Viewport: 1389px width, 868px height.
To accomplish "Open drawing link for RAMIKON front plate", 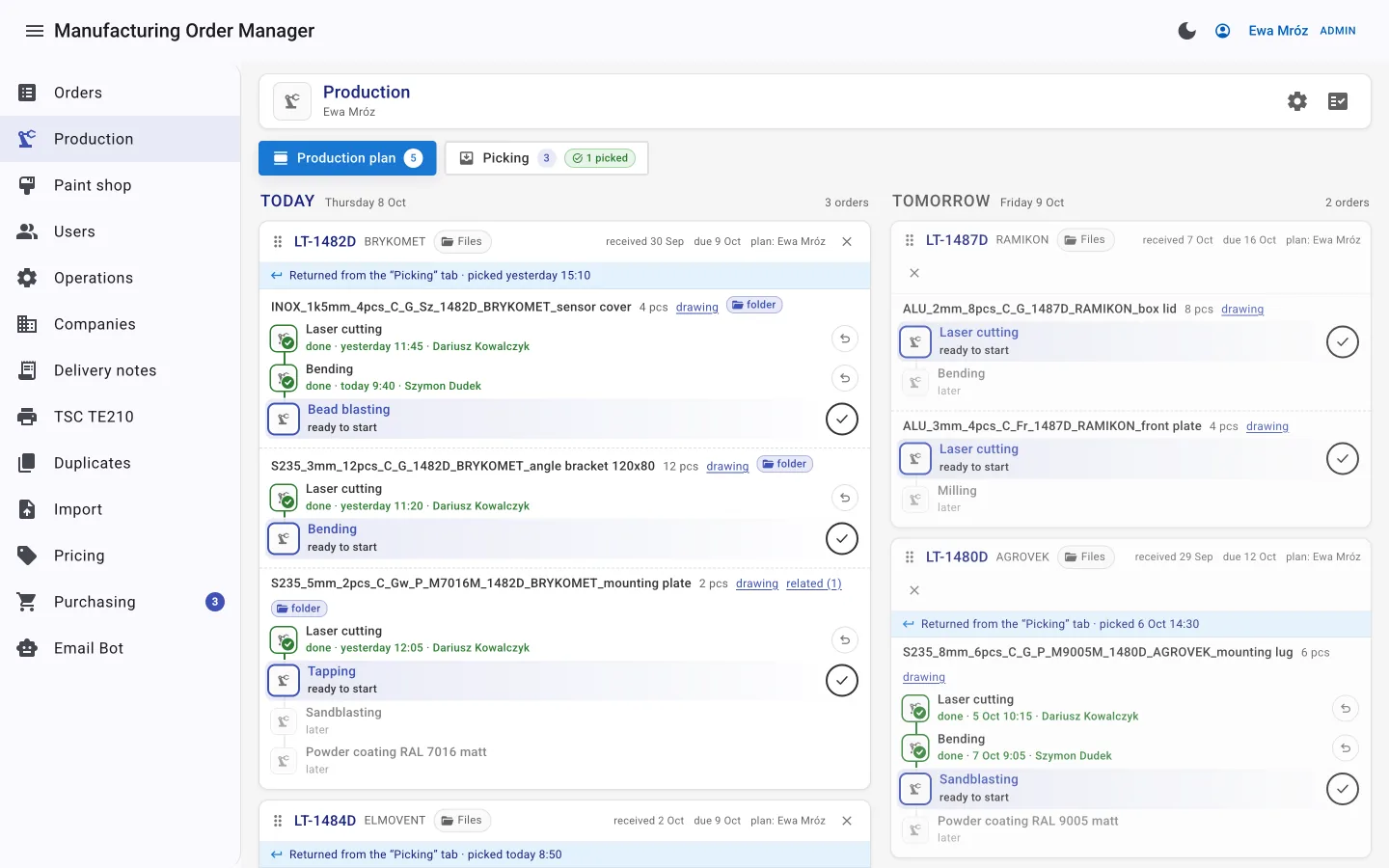I will tap(1267, 426).
